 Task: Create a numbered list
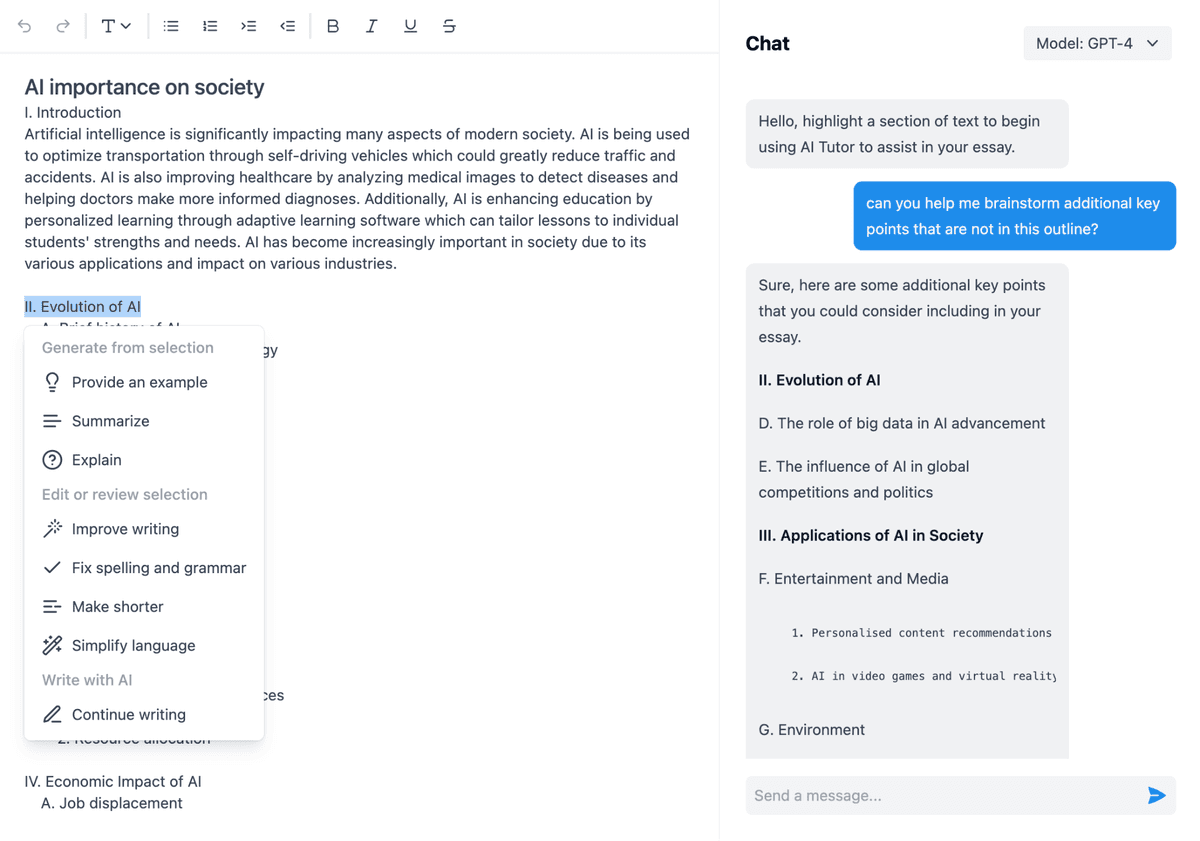tap(210, 26)
